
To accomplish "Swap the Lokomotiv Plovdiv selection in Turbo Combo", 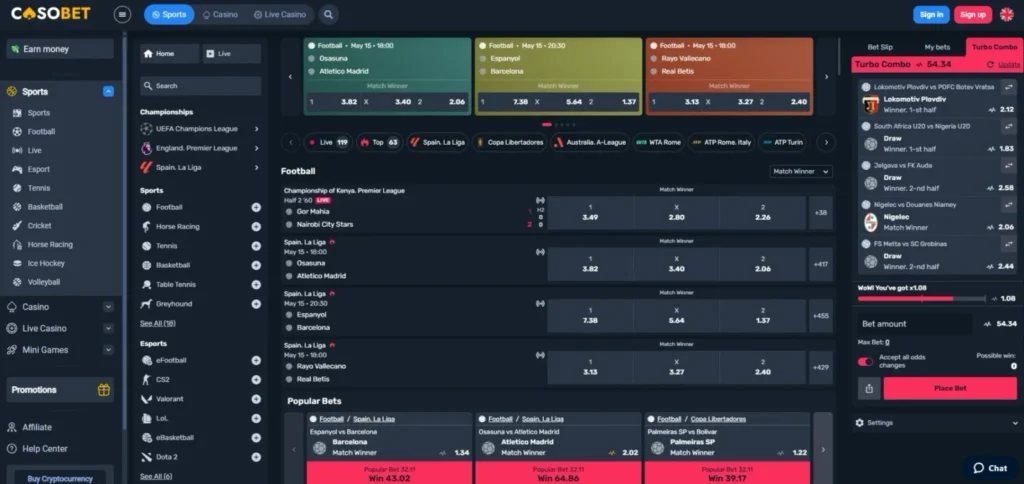I will click(1008, 87).
